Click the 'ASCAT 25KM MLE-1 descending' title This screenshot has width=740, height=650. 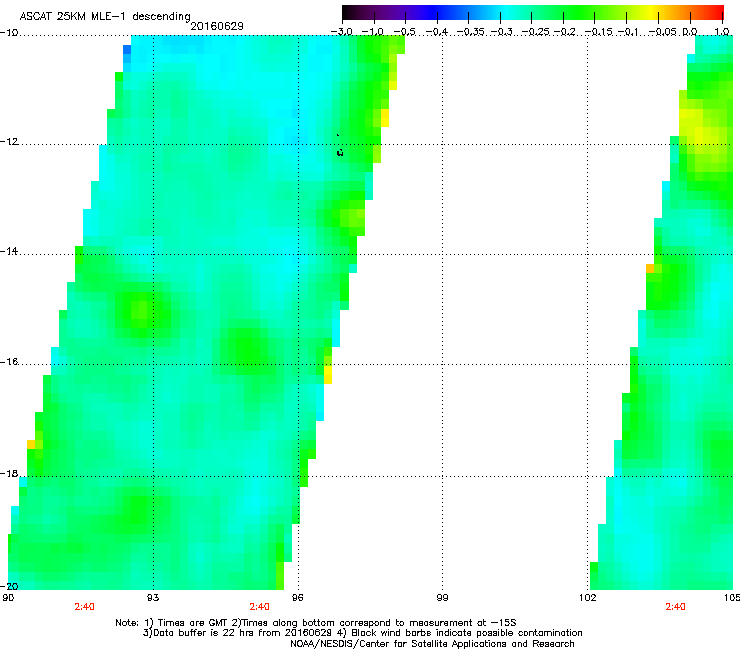(x=105, y=16)
